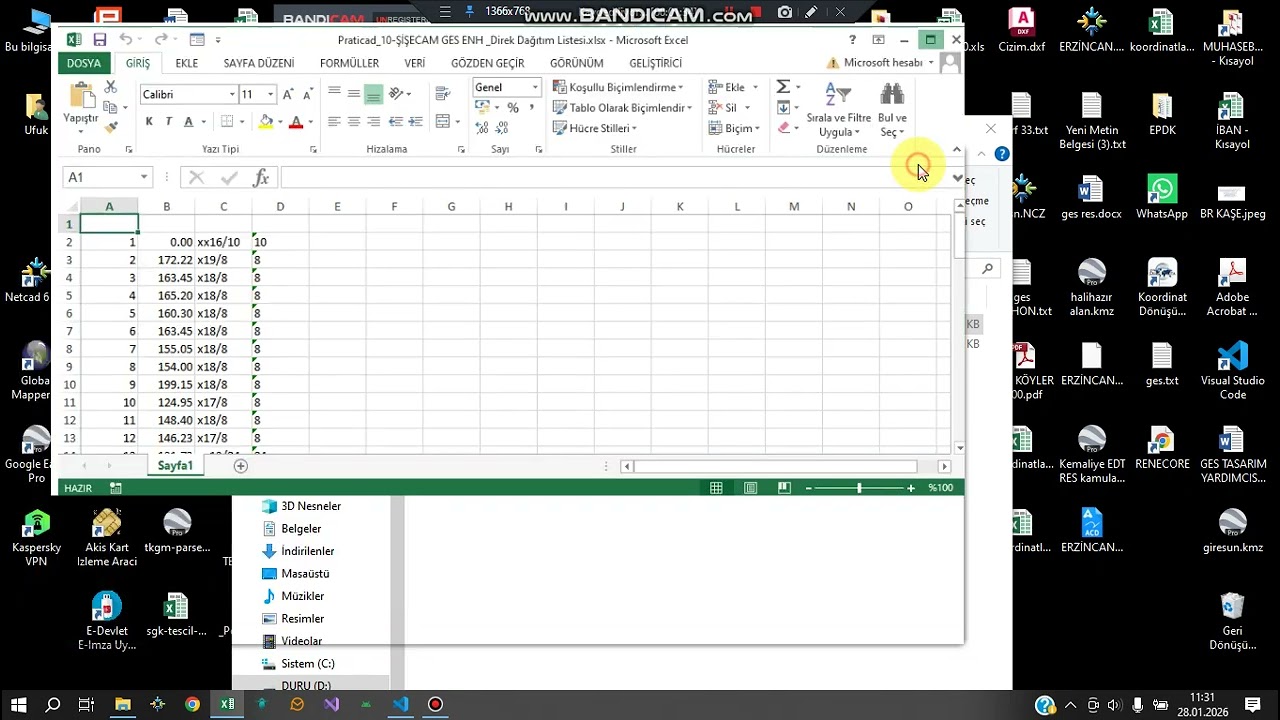Click the zoom slider in status bar

pyautogui.click(x=859, y=488)
